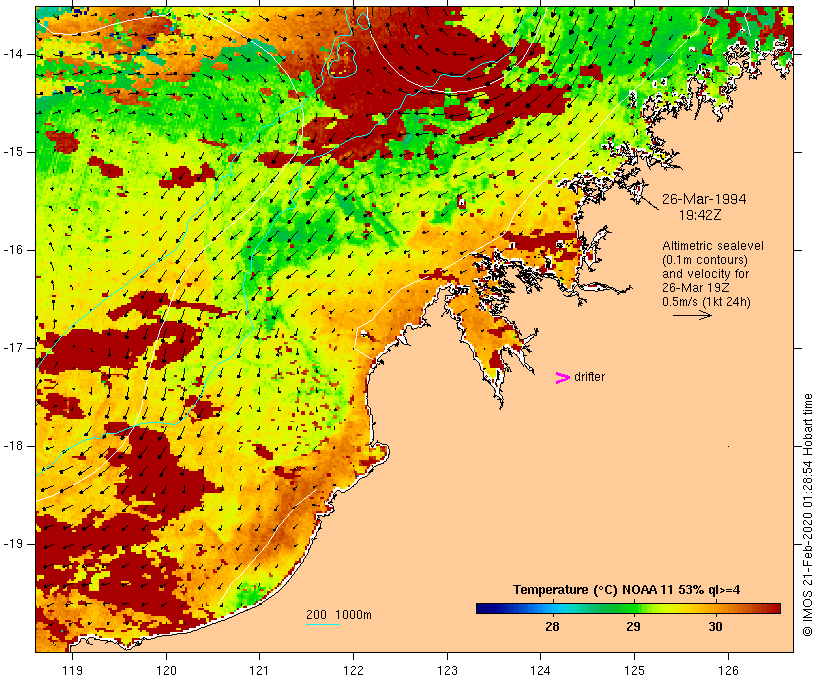Click the latitude axis label '-16'

click(x=13, y=250)
